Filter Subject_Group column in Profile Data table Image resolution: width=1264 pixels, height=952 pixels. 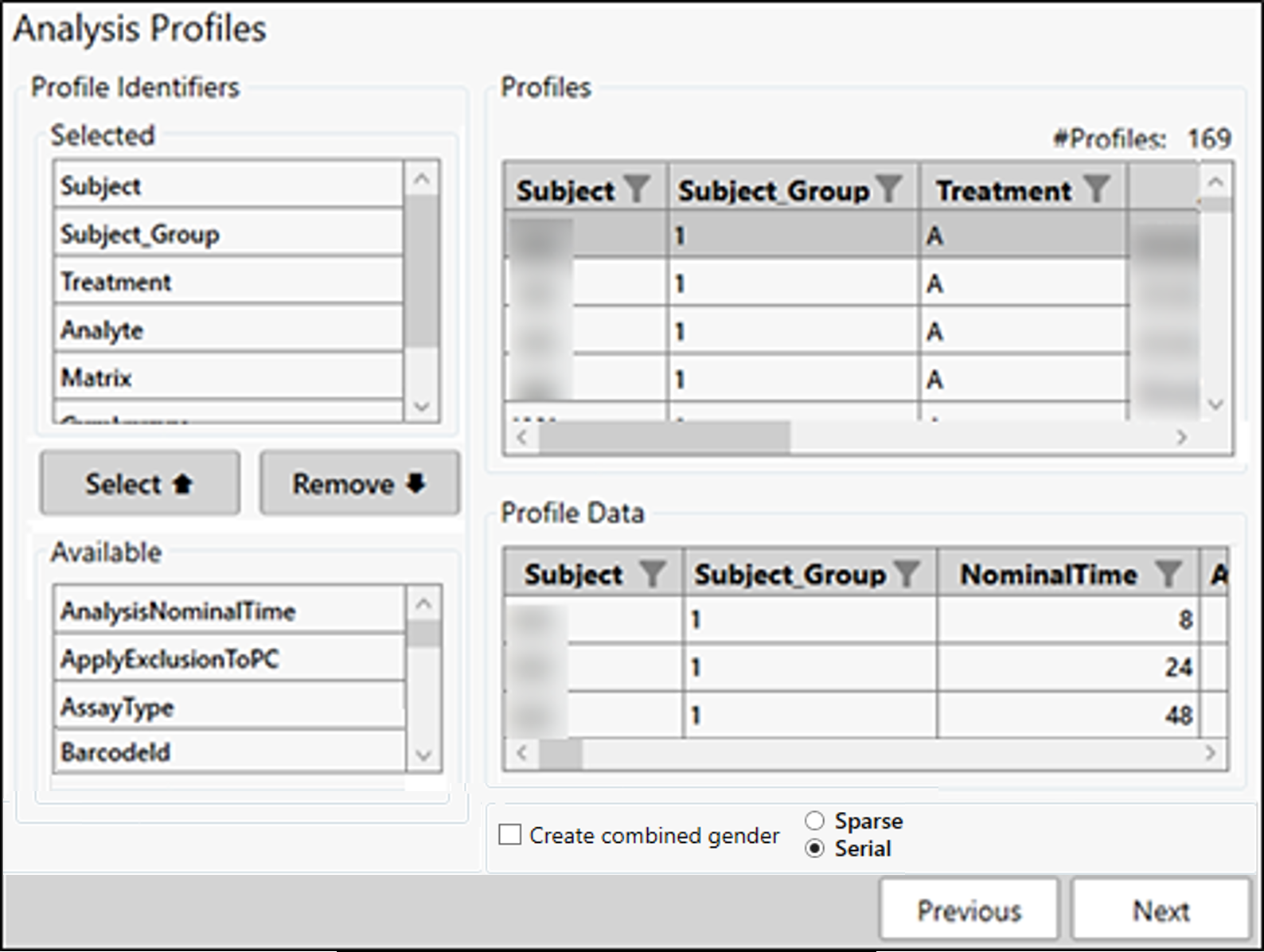907,573
